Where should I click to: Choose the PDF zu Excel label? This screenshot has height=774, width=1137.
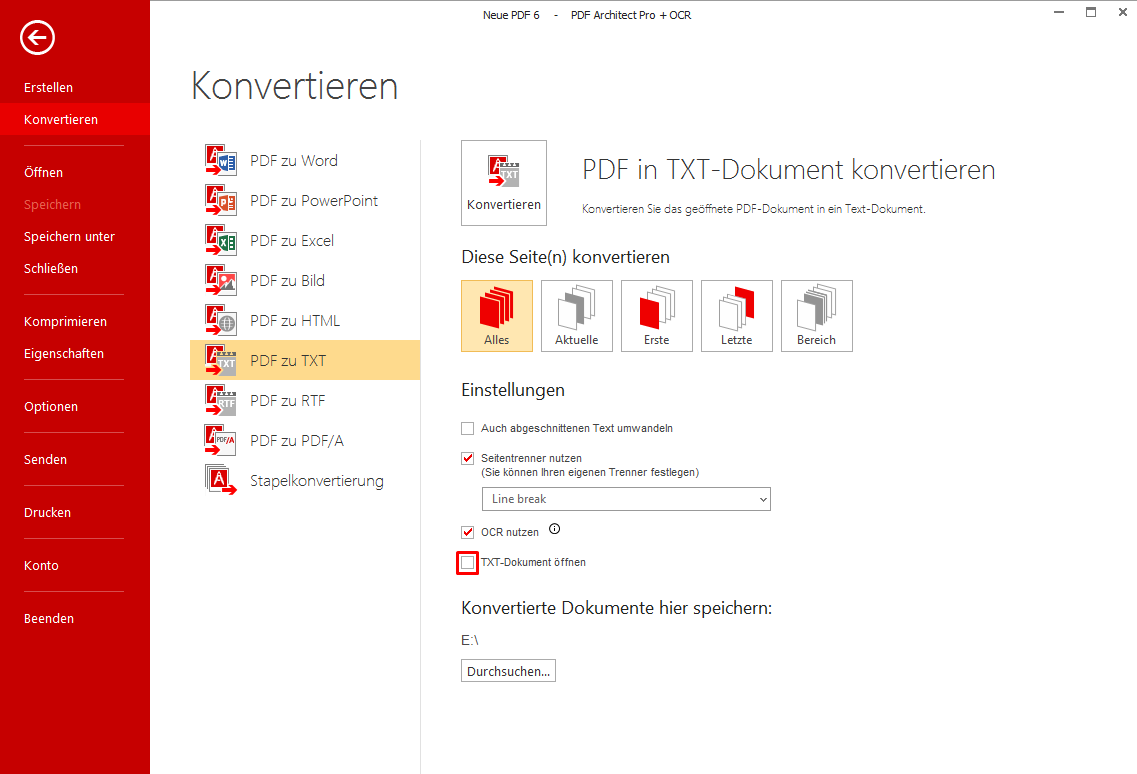click(292, 240)
